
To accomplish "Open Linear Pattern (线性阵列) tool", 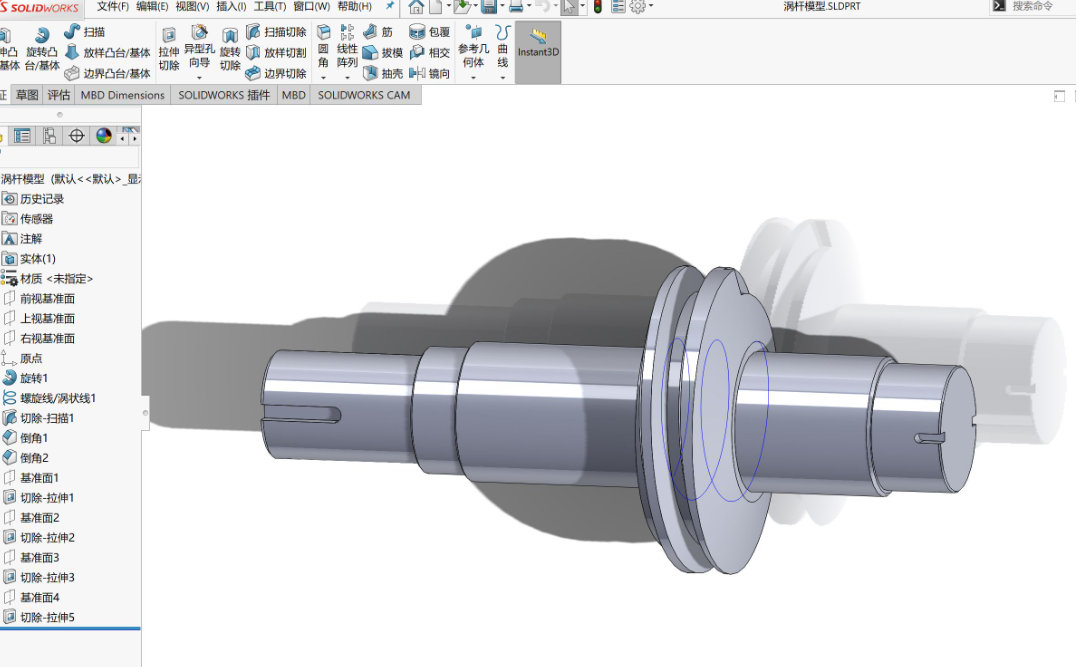I will (347, 47).
